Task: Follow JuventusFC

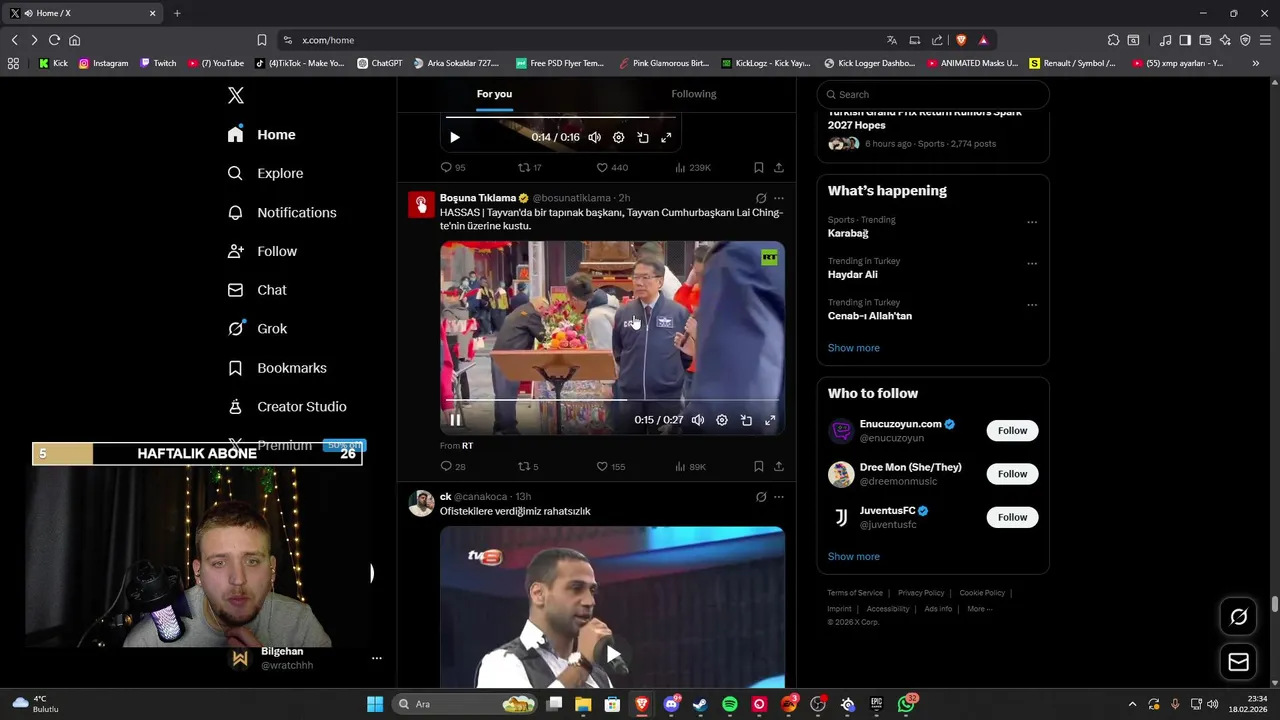Action: [x=1012, y=517]
